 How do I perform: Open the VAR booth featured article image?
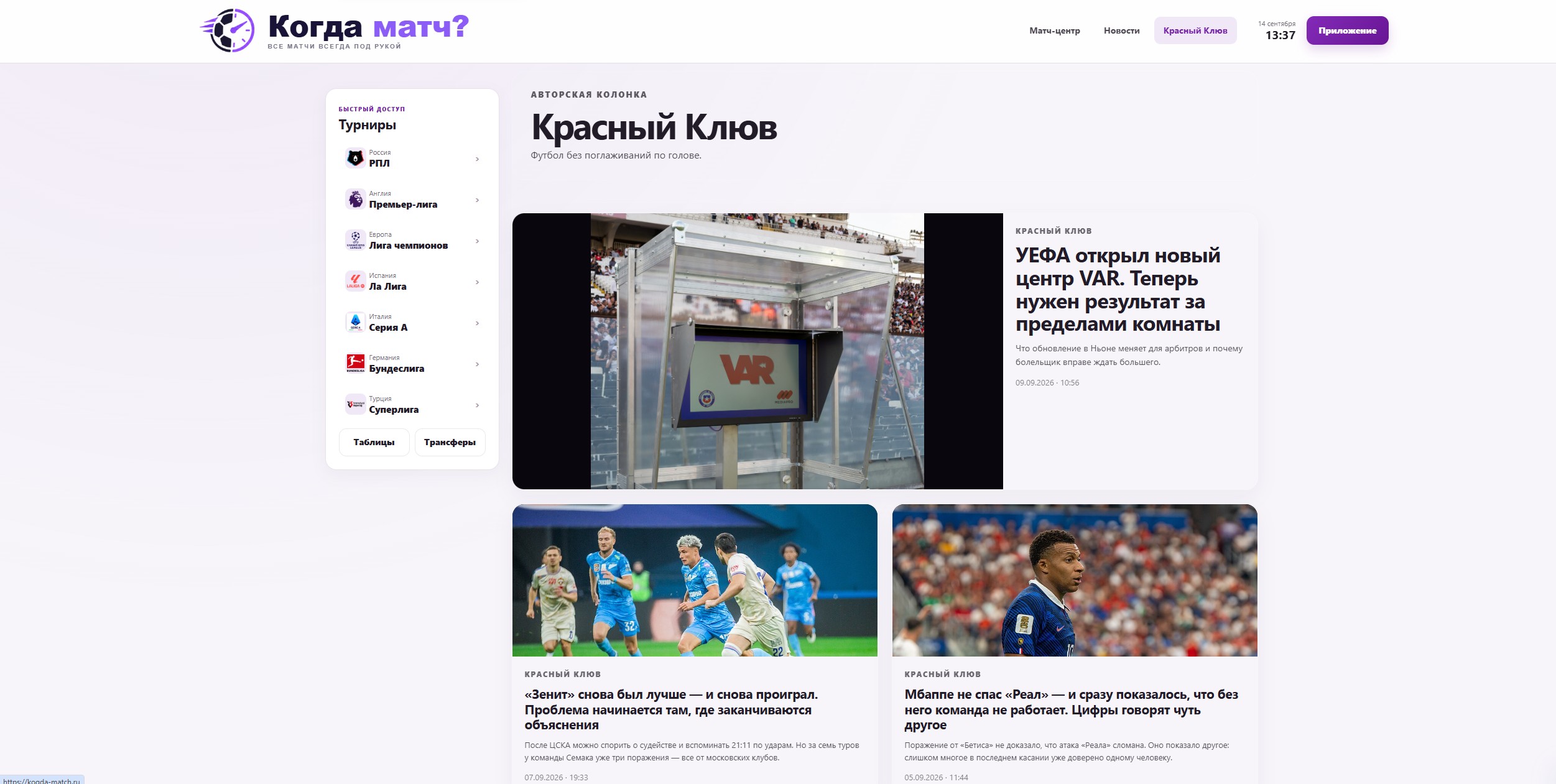[x=757, y=351]
